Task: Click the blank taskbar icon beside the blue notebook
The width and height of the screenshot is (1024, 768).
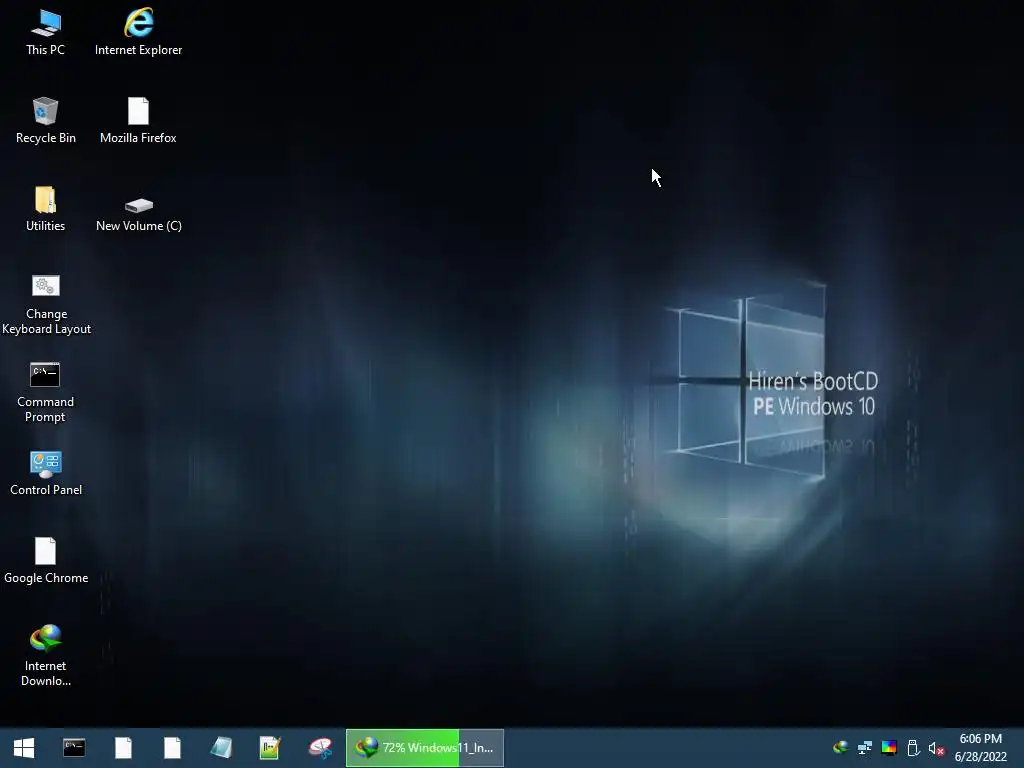Action: click(172, 748)
